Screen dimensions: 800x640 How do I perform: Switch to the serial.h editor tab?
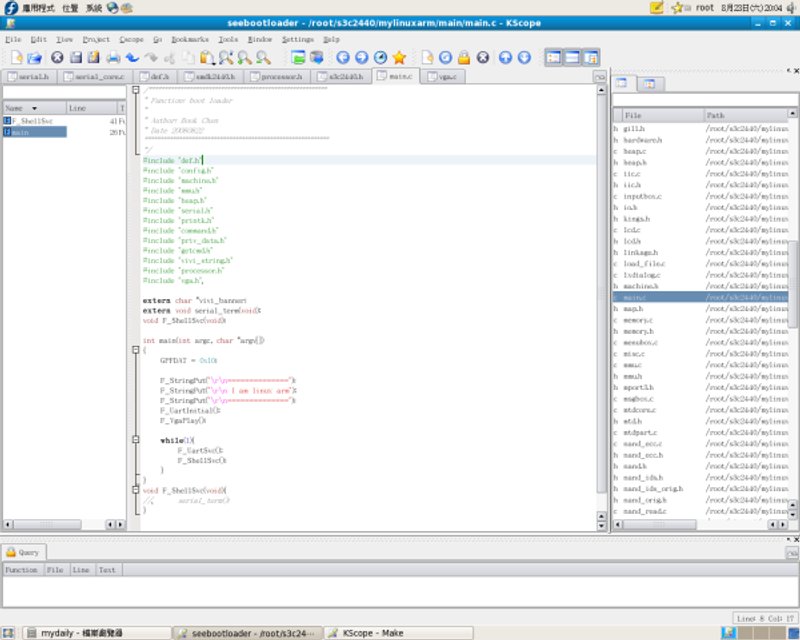29,77
